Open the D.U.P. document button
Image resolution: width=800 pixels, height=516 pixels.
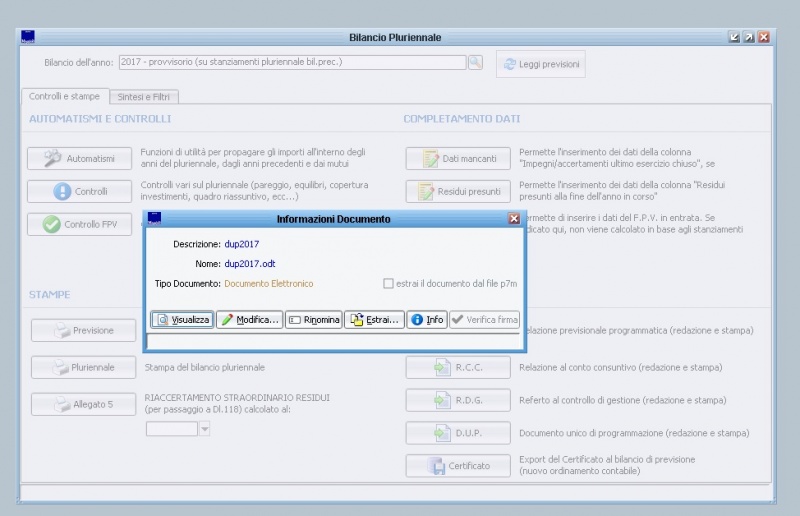coord(458,433)
